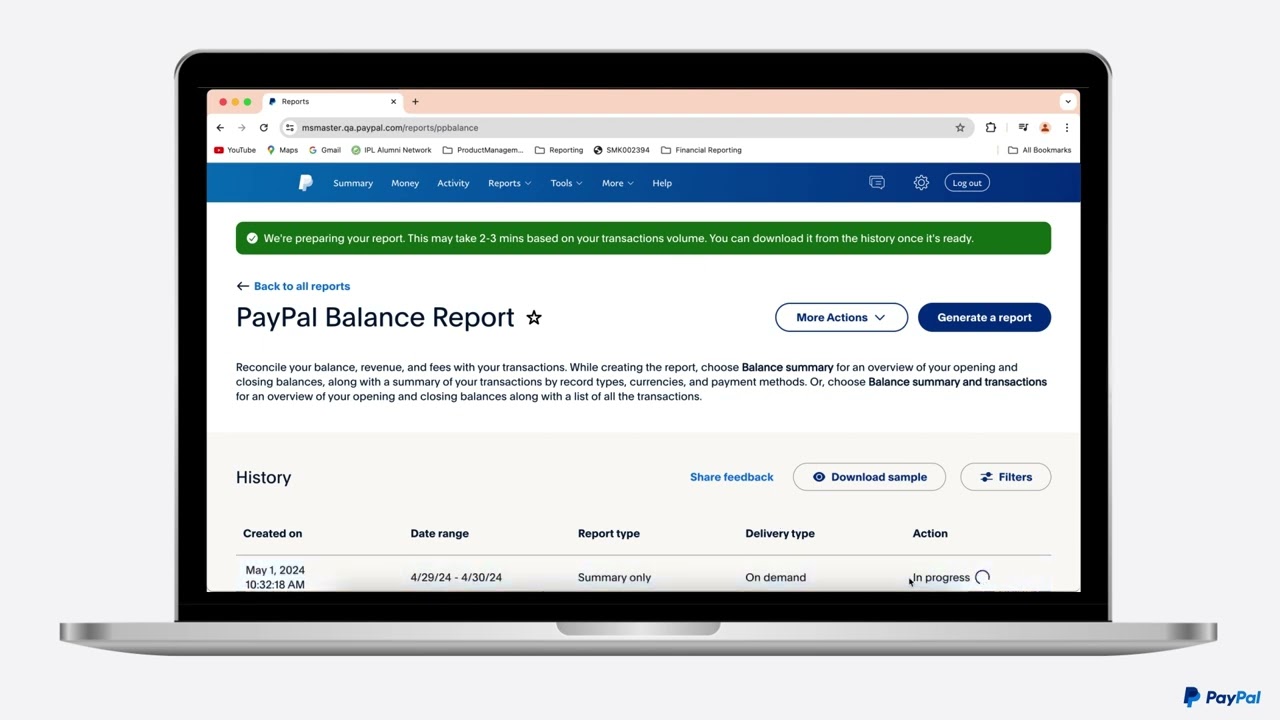Expand the Tools menu
This screenshot has height=720, width=1280.
[x=566, y=183]
